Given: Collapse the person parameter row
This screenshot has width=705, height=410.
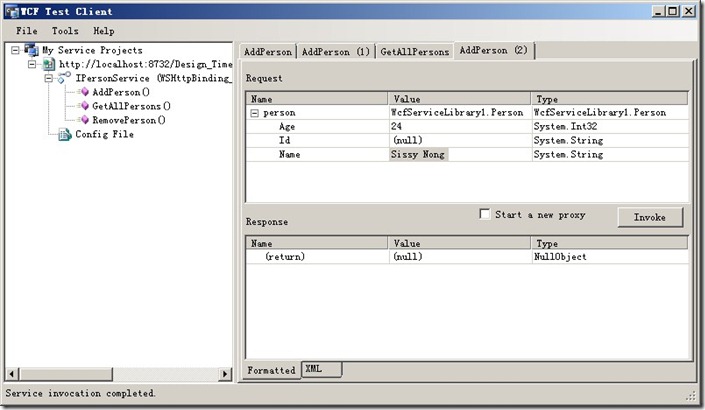Looking at the screenshot, I should pyautogui.click(x=254, y=113).
